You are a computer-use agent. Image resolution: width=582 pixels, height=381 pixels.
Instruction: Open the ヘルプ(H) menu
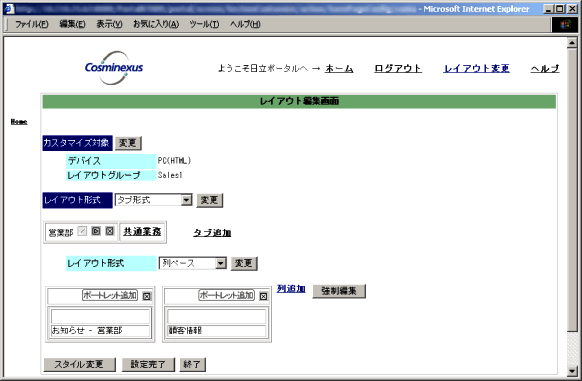pyautogui.click(x=245, y=24)
